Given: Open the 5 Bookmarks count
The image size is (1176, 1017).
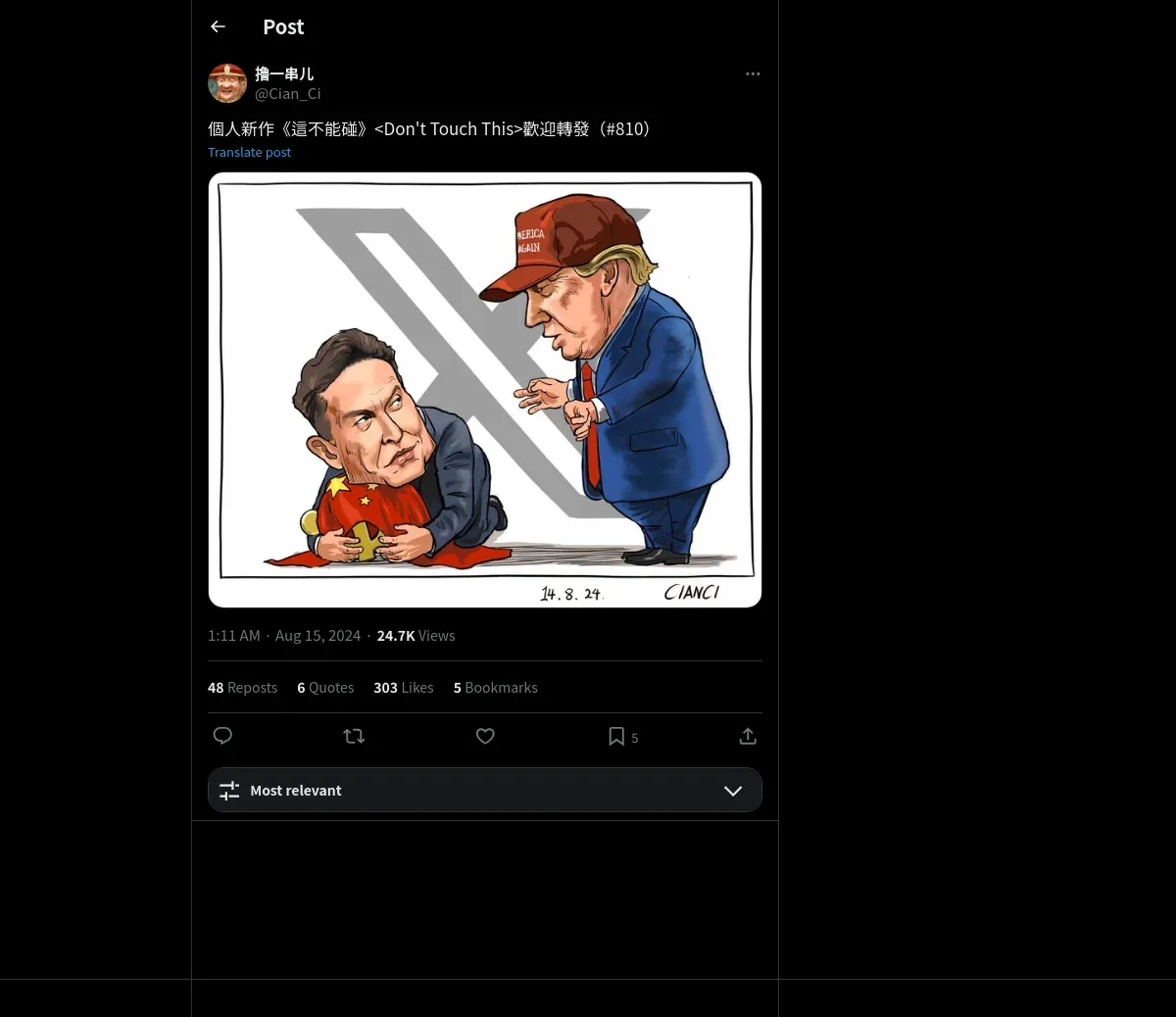Looking at the screenshot, I should point(495,688).
